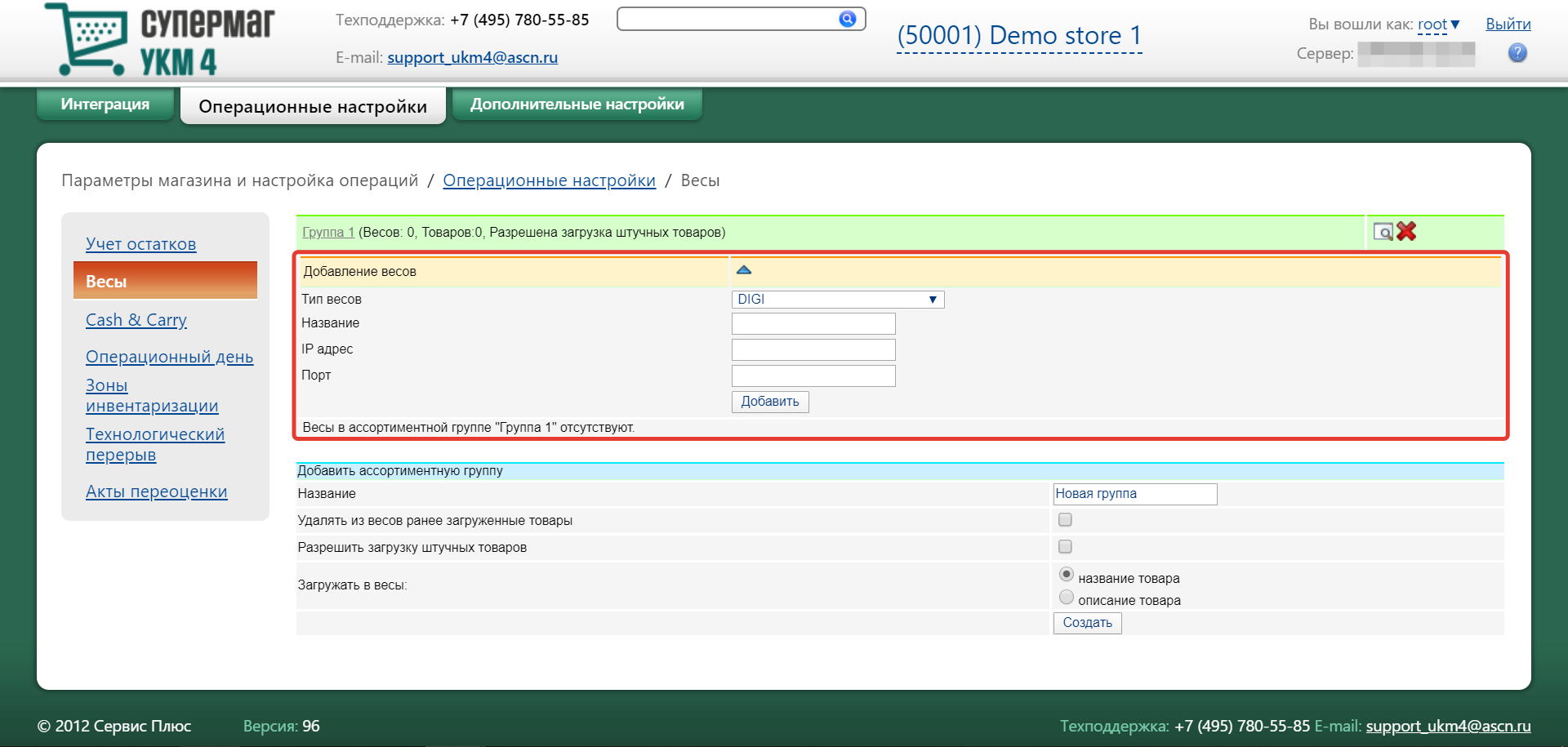
Task: Select the название товара radio option
Action: coord(1066,575)
